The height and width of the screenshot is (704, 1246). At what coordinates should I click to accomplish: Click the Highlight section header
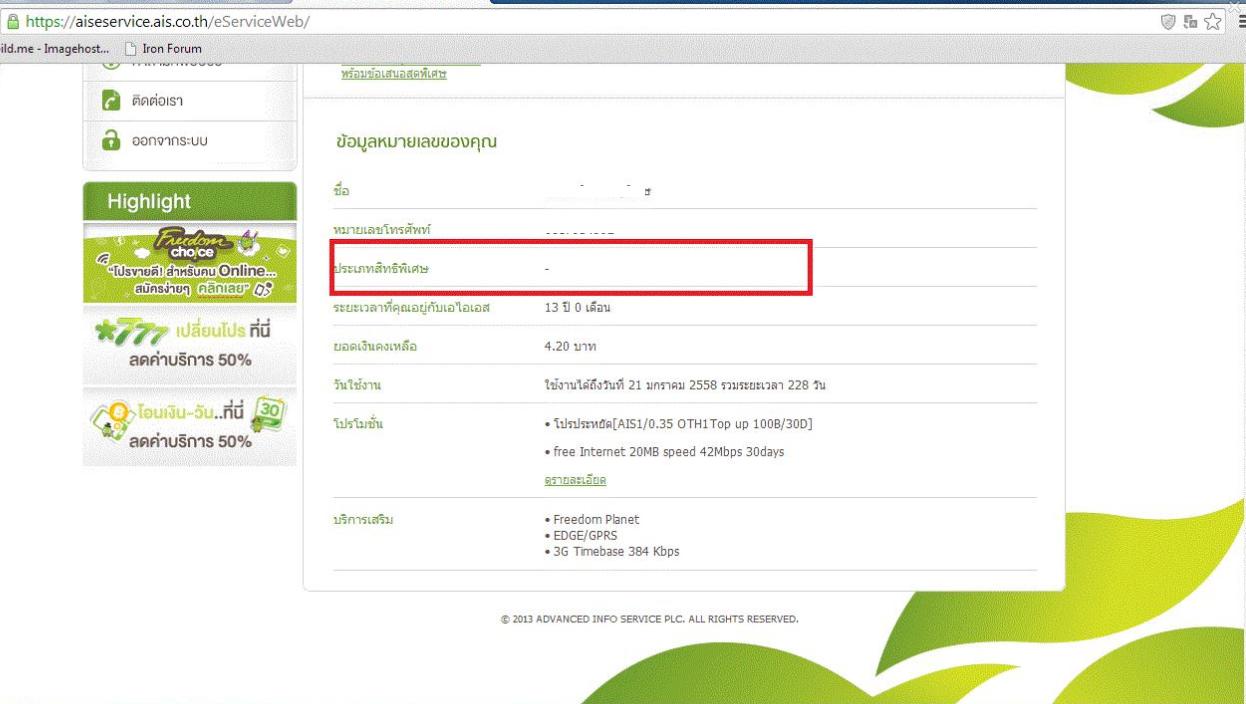190,202
